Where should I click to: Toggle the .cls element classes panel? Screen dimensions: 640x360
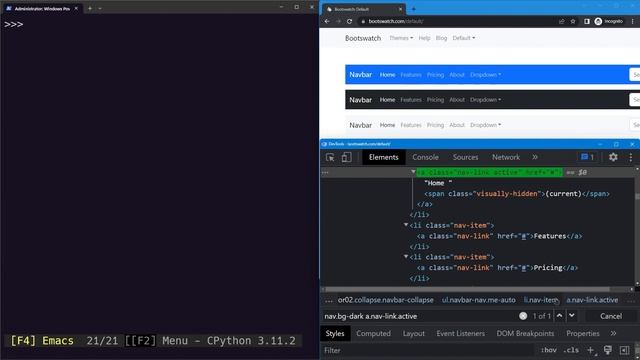[x=571, y=350]
